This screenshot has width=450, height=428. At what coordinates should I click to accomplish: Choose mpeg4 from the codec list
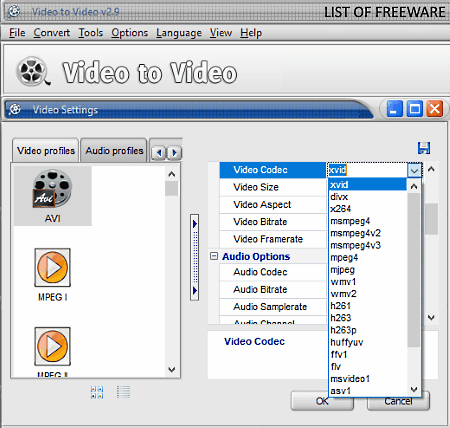[367, 257]
